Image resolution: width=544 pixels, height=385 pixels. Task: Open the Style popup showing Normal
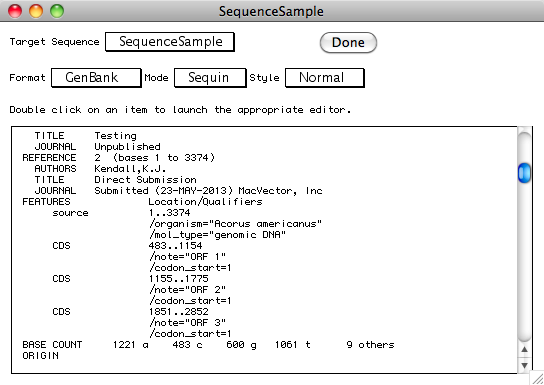pyautogui.click(x=324, y=78)
